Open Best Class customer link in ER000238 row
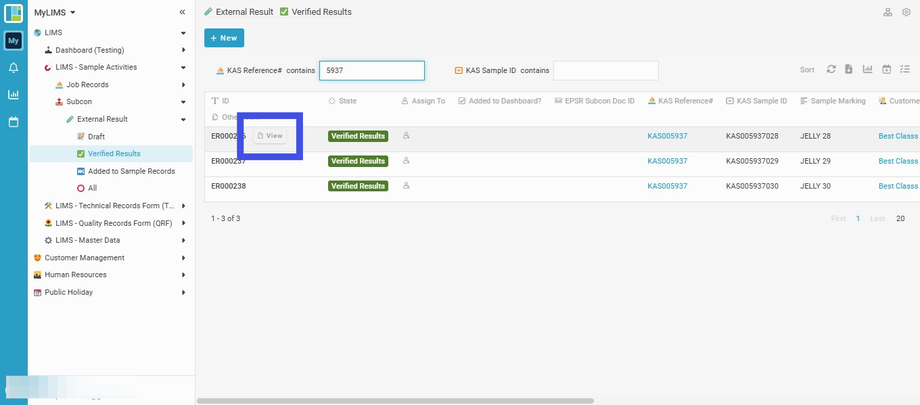Image resolution: width=920 pixels, height=405 pixels. tap(898, 185)
